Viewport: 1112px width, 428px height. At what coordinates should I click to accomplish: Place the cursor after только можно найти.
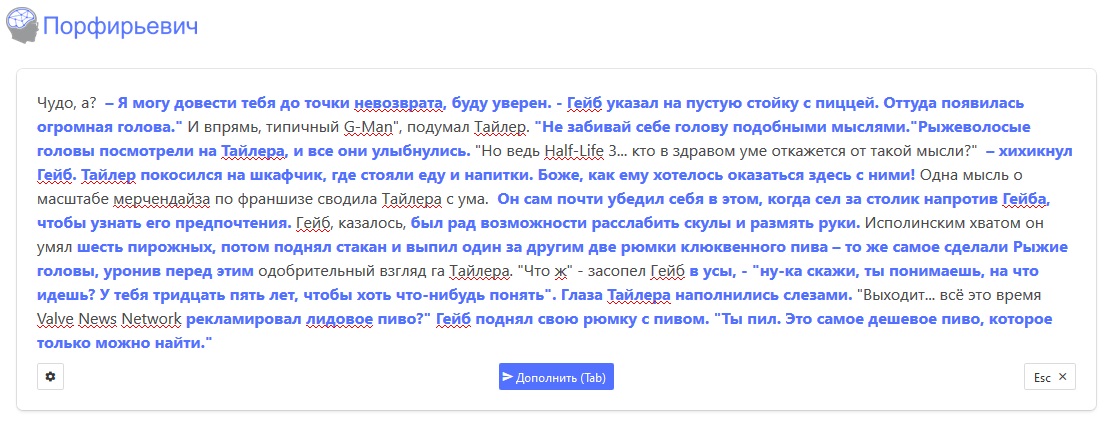[x=213, y=343]
